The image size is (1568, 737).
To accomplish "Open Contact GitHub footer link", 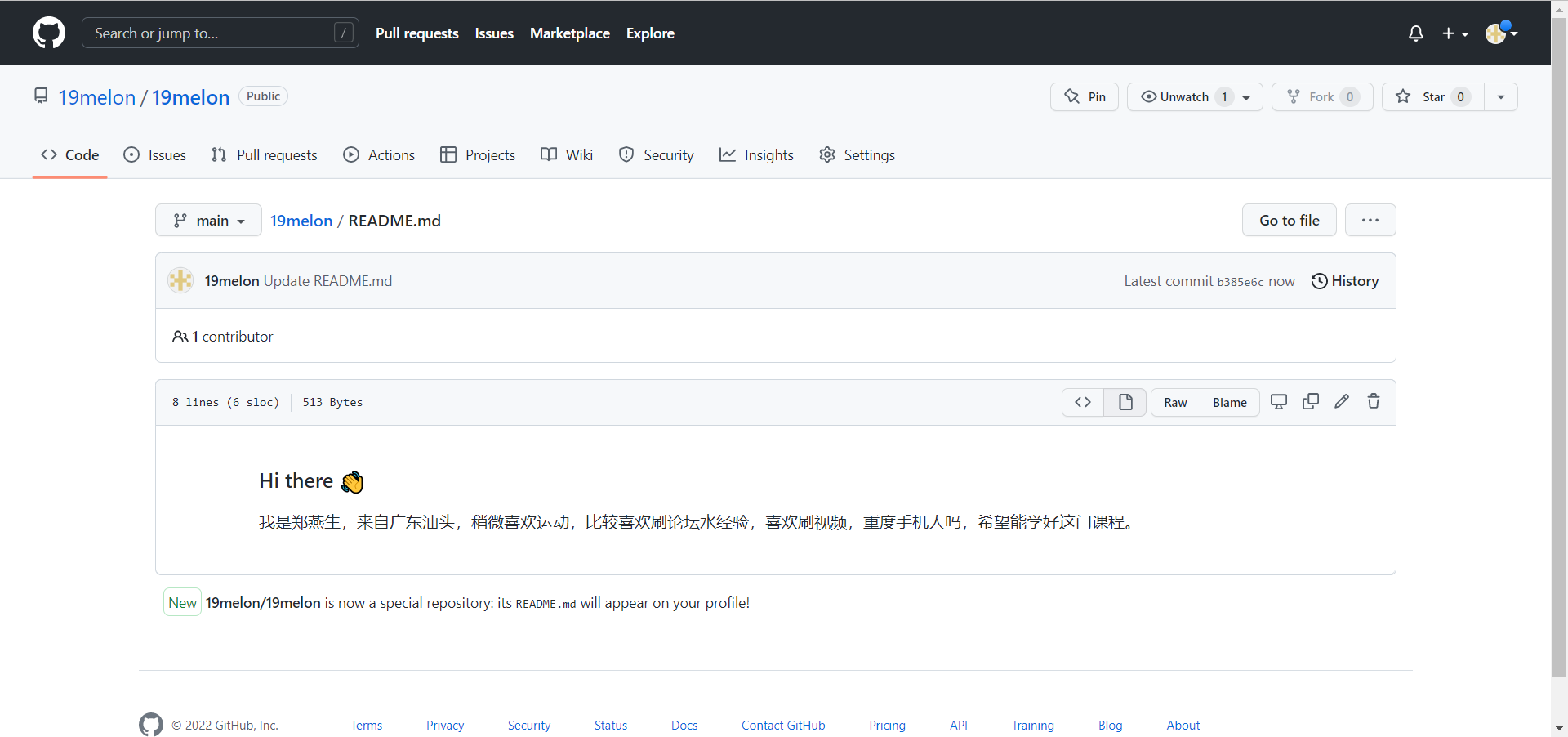I will (783, 726).
